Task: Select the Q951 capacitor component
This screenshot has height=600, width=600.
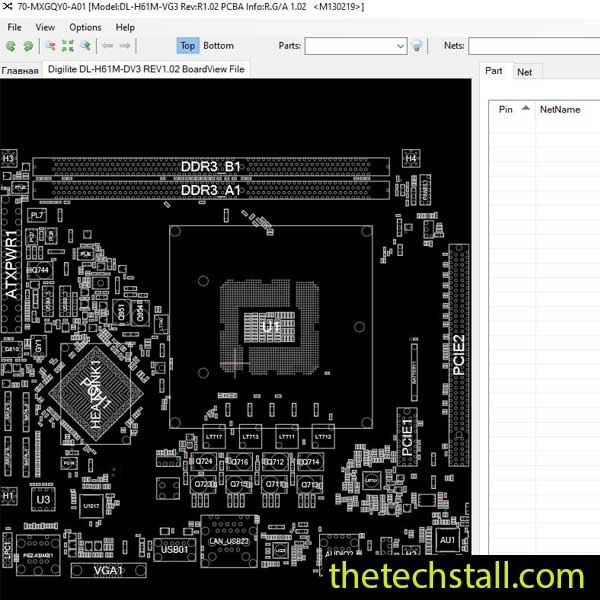Action: tap(121, 312)
